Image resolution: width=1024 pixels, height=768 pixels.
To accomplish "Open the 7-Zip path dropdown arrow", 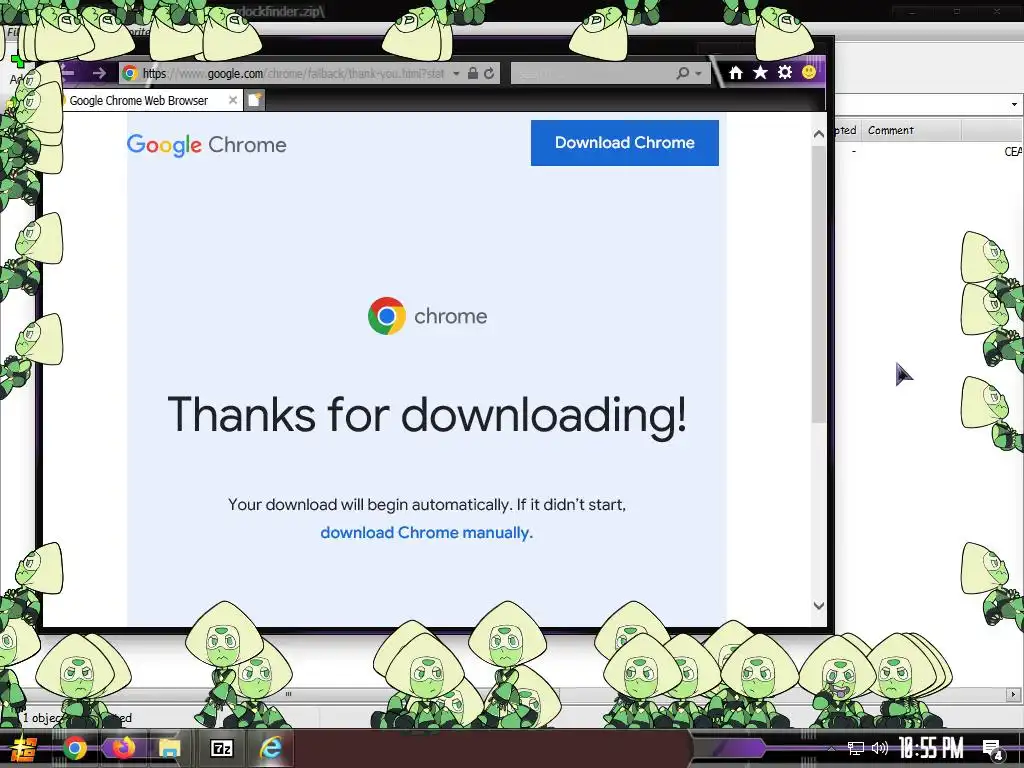I will point(1014,104).
